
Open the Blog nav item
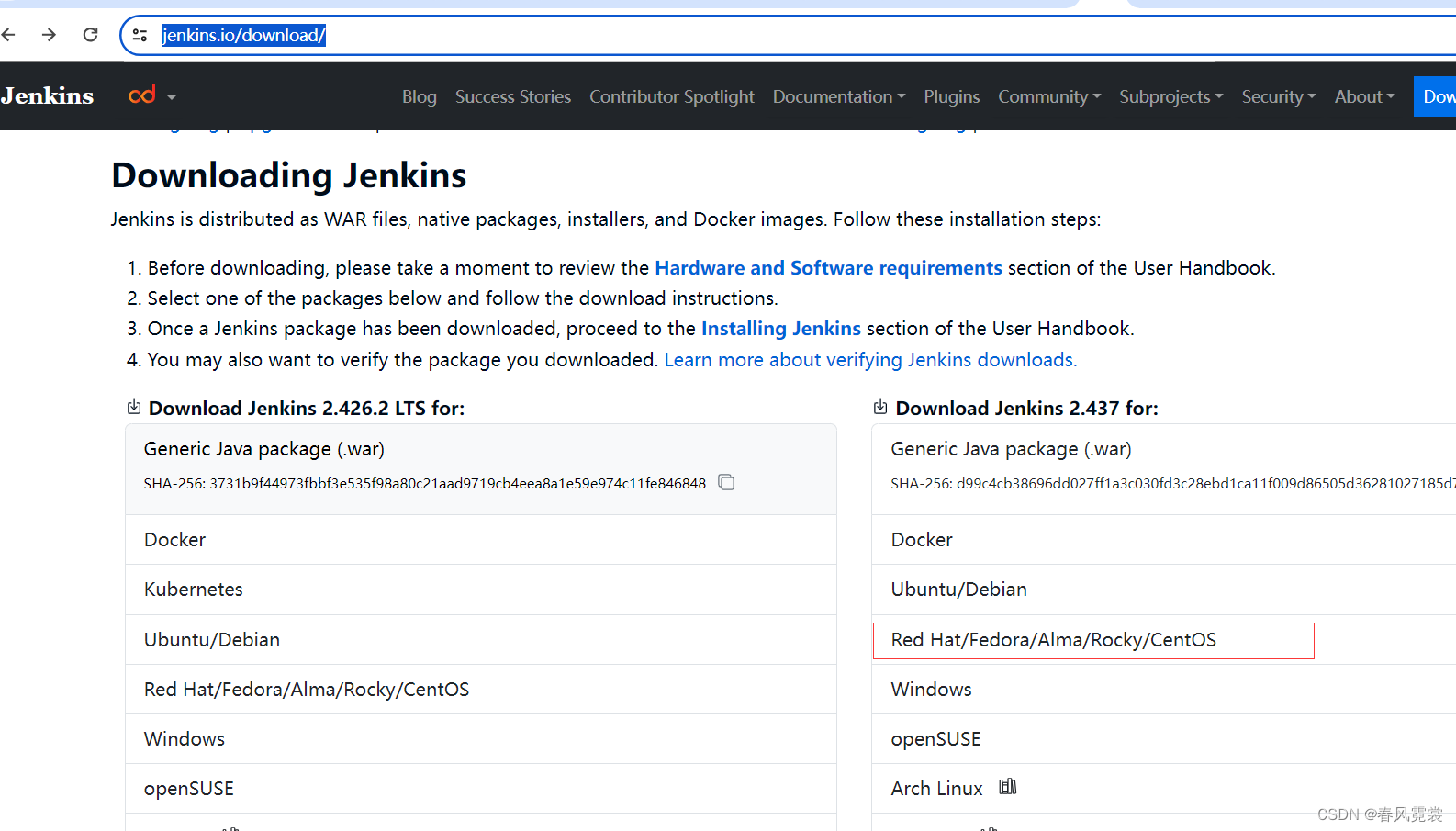420,96
